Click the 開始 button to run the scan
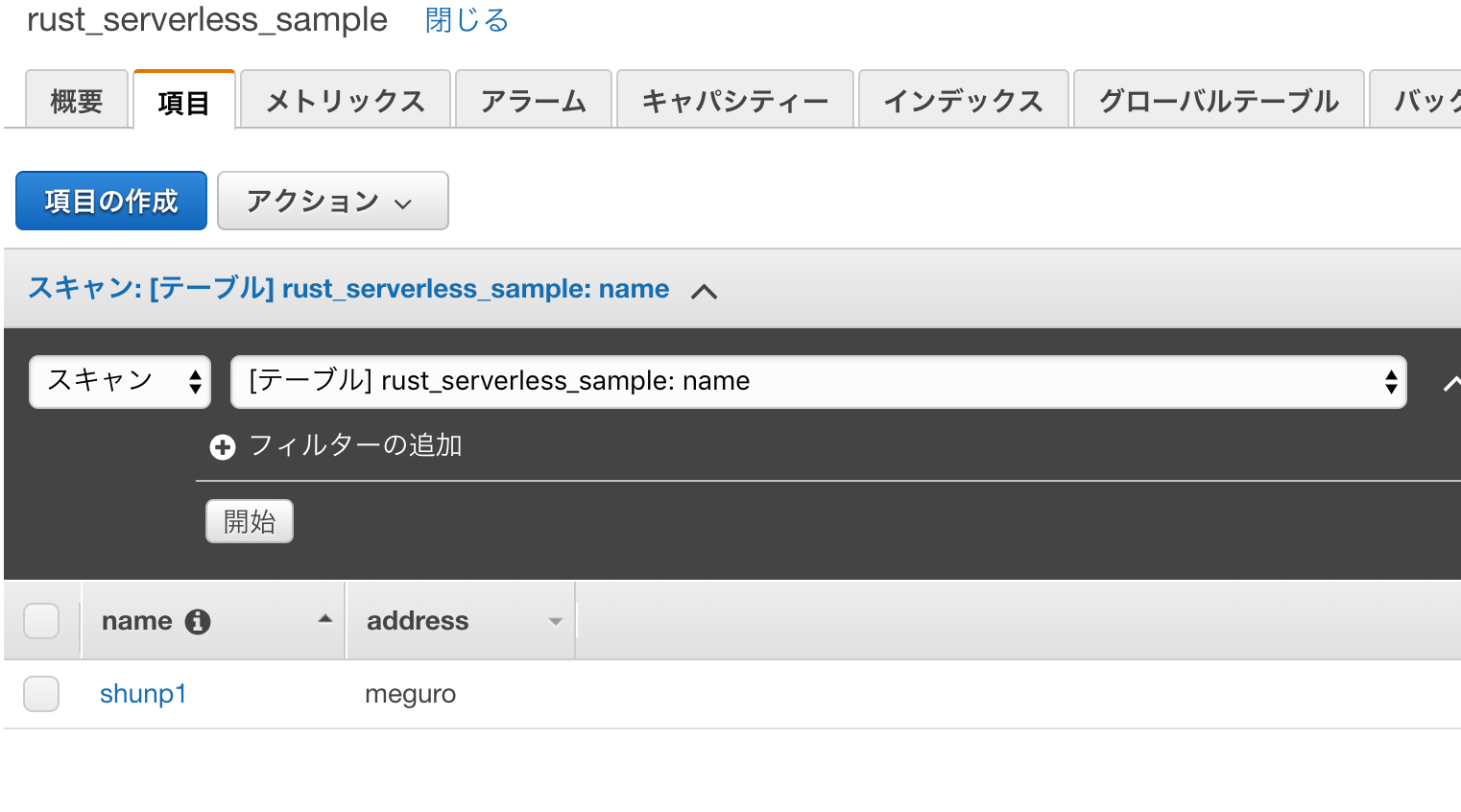1461x812 pixels. [x=249, y=520]
